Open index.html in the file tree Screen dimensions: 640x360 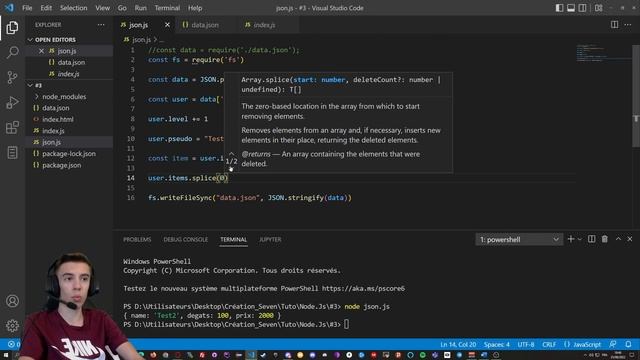click(x=58, y=120)
